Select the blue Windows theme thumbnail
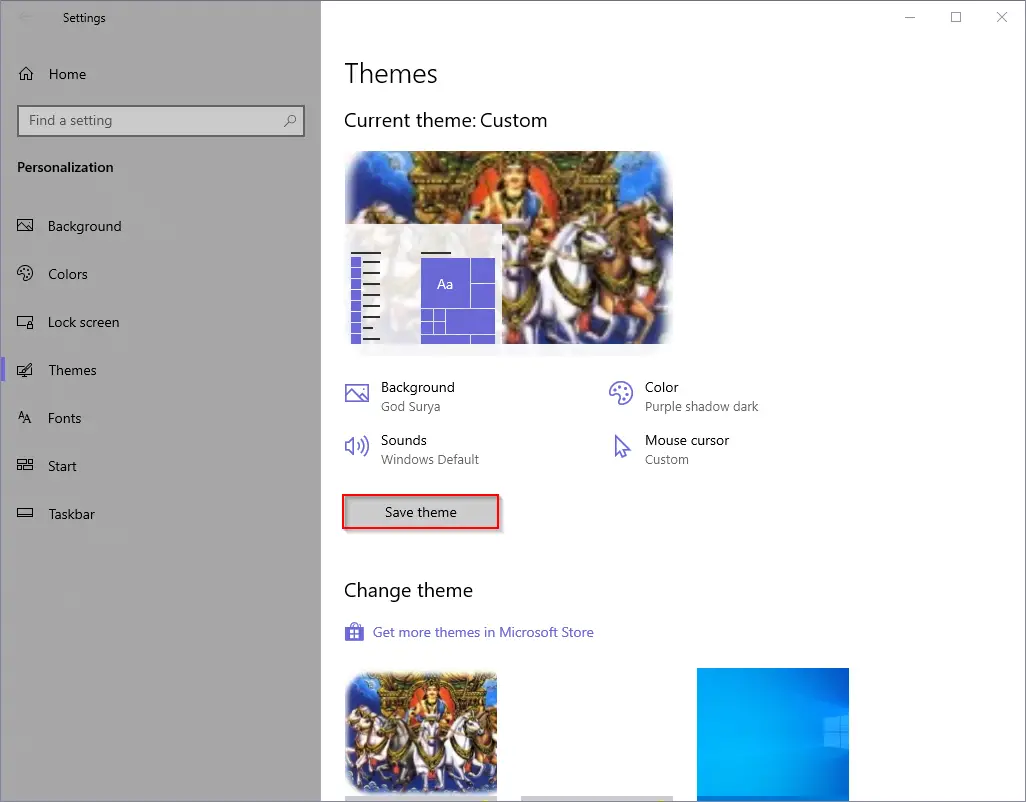The height and width of the screenshot is (802, 1026). 773,733
